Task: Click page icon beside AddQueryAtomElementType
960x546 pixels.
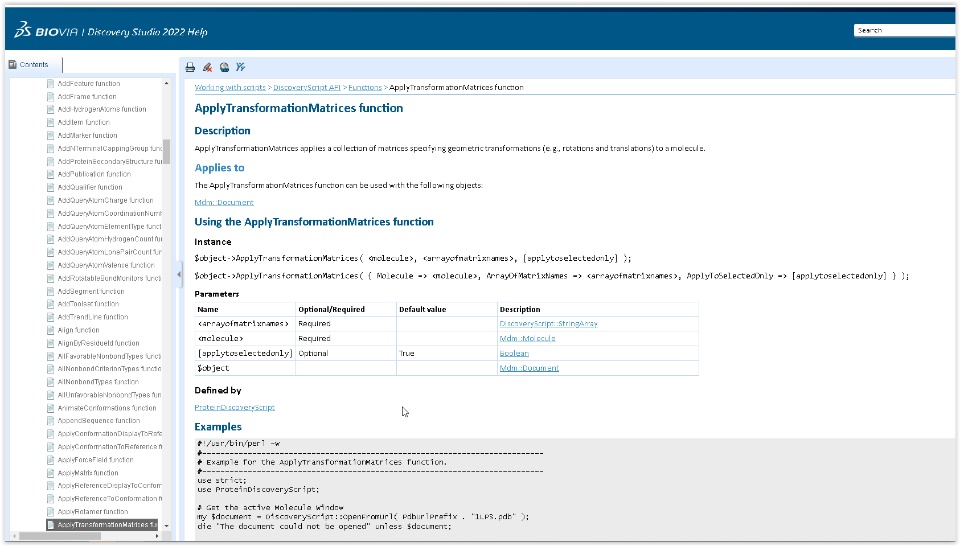Action: coord(51,226)
